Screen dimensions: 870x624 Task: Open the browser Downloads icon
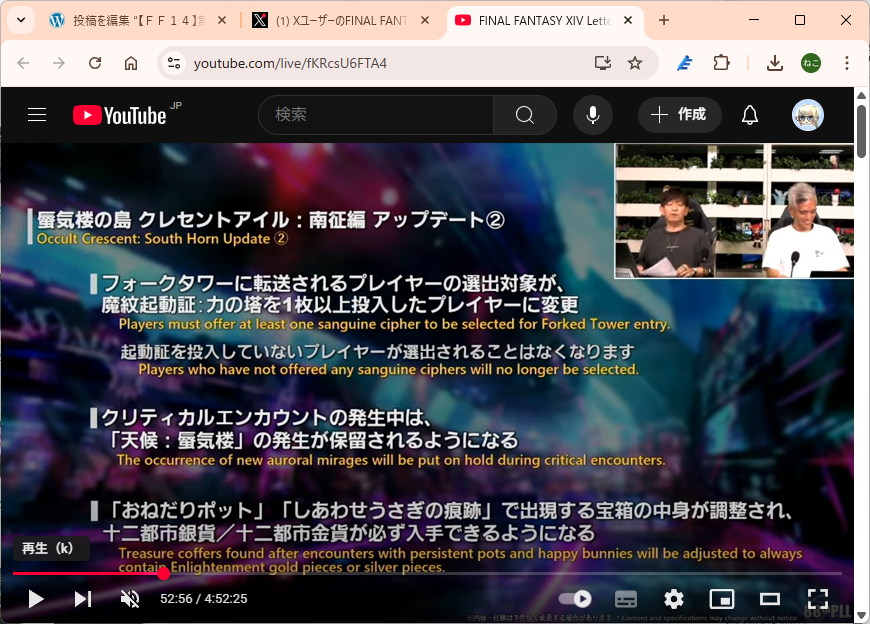[775, 63]
